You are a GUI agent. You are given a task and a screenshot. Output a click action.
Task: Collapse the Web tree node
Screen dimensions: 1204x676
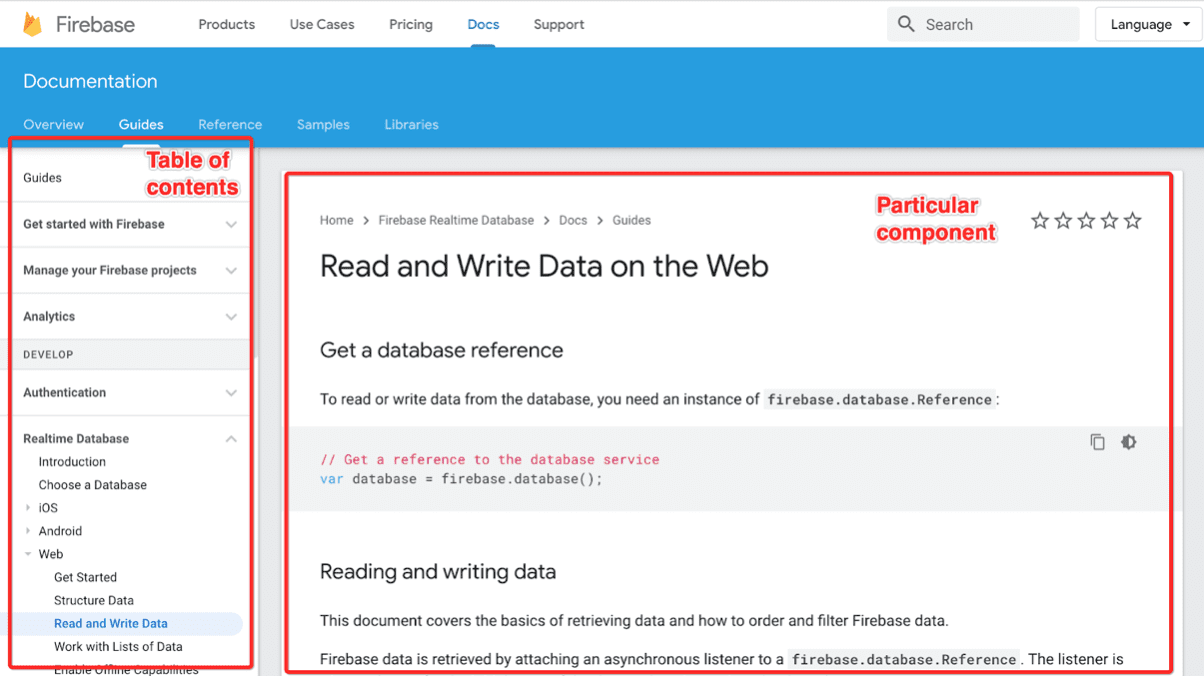[28, 554]
